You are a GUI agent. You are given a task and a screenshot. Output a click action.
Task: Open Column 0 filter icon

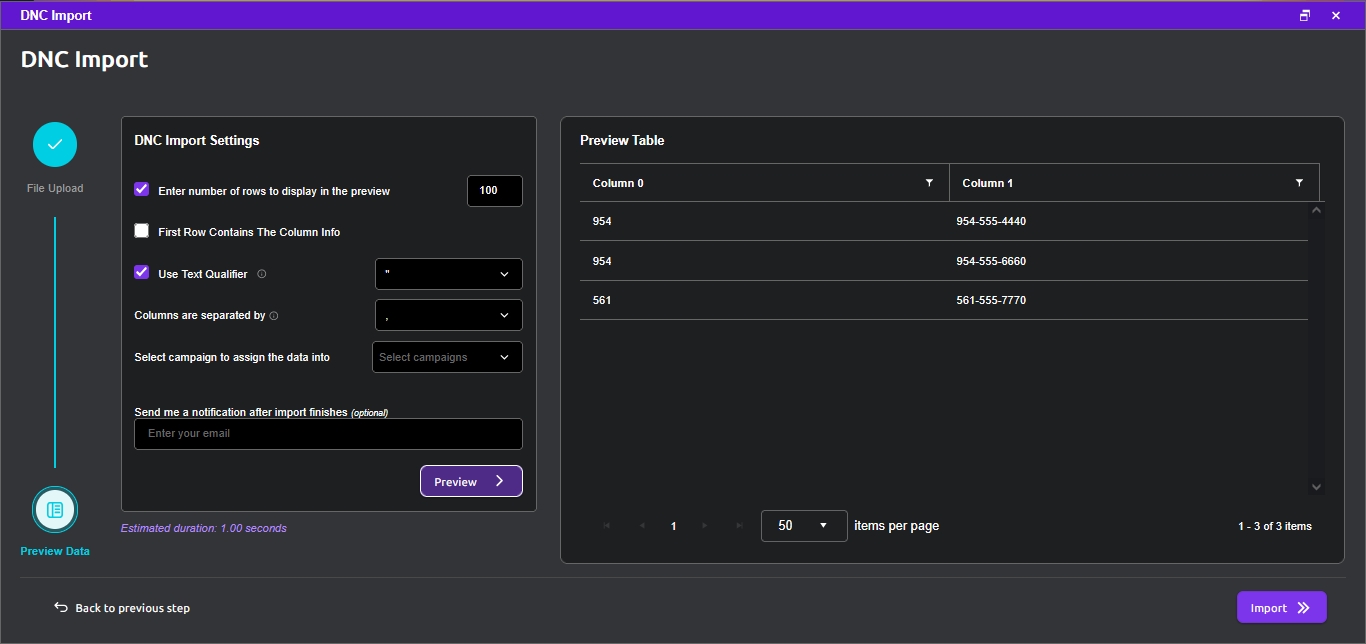[x=929, y=183]
